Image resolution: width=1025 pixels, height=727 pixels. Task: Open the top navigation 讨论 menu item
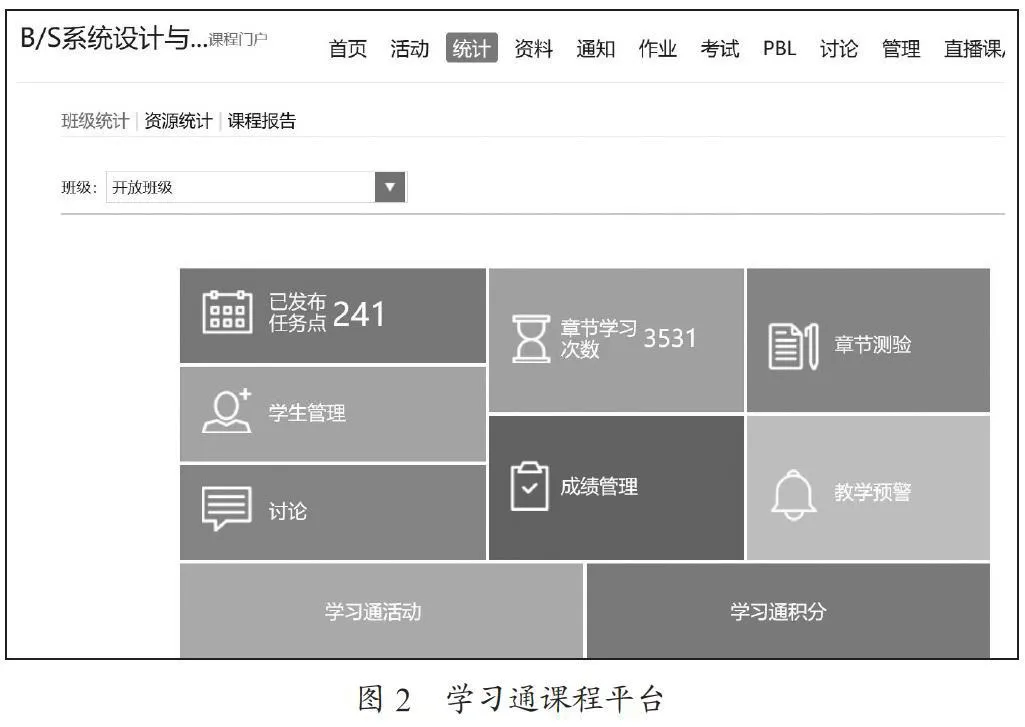[x=839, y=48]
